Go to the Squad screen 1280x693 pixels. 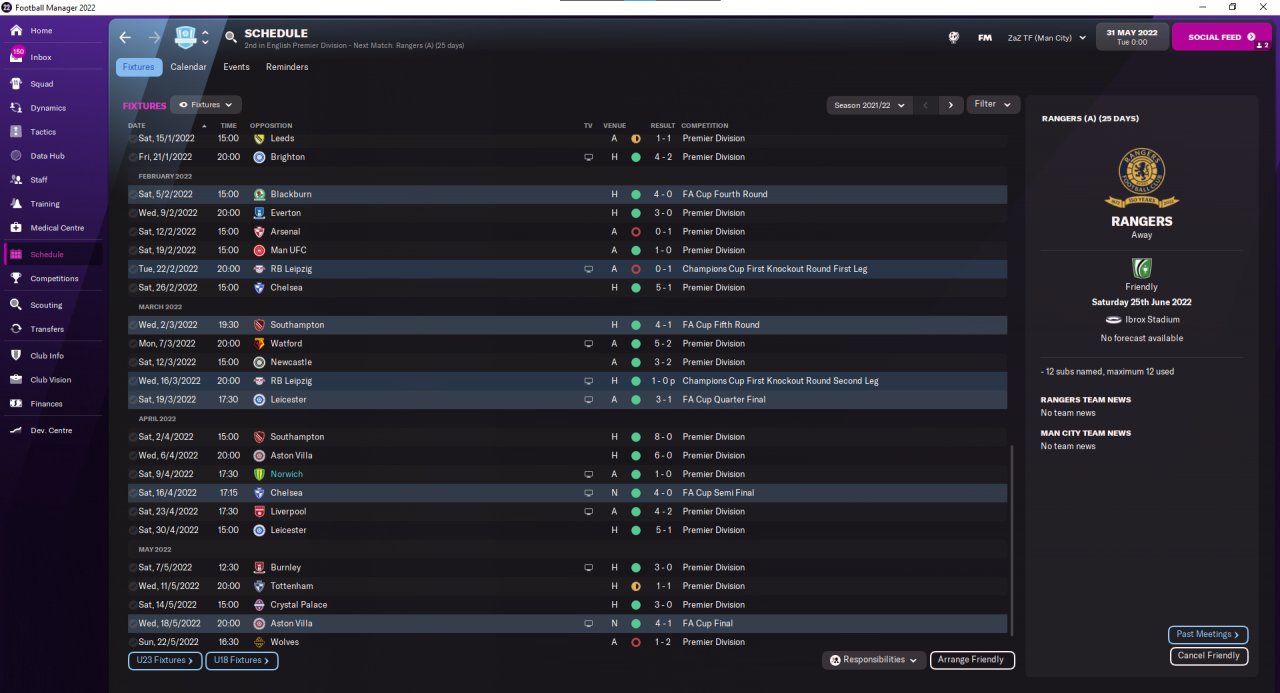[52, 84]
